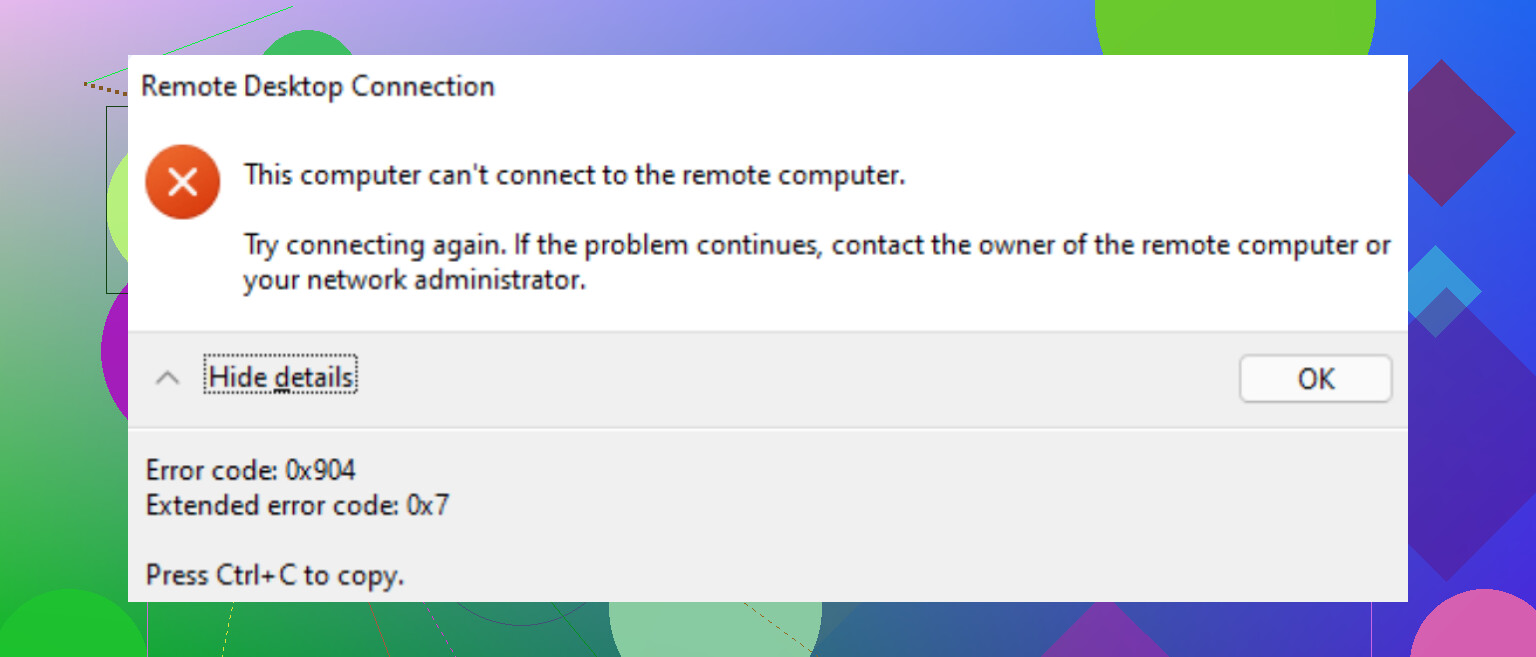Click the Press Ctrl+C to copy hint

tap(274, 575)
